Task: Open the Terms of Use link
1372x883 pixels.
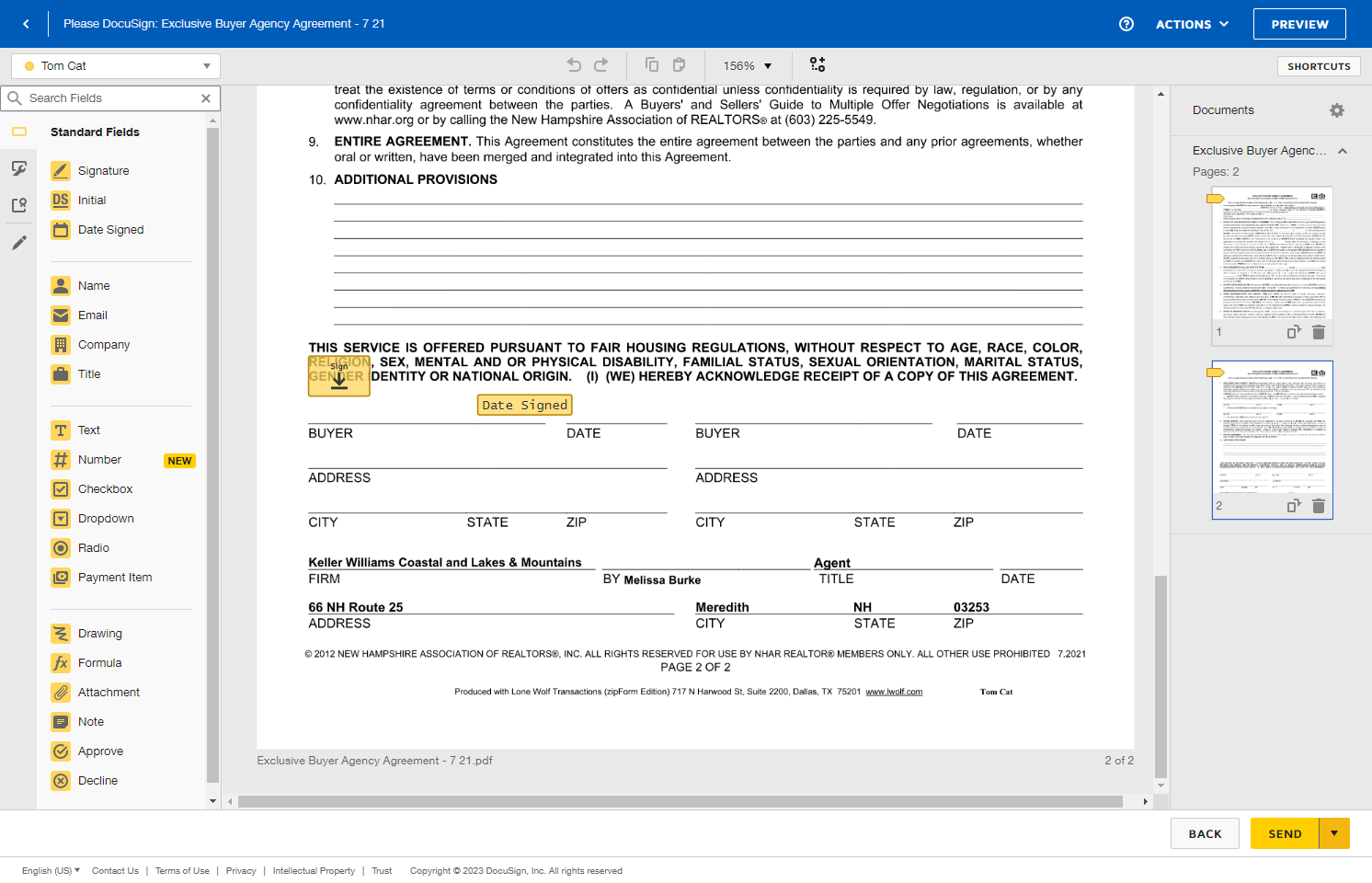Action: click(x=182, y=871)
